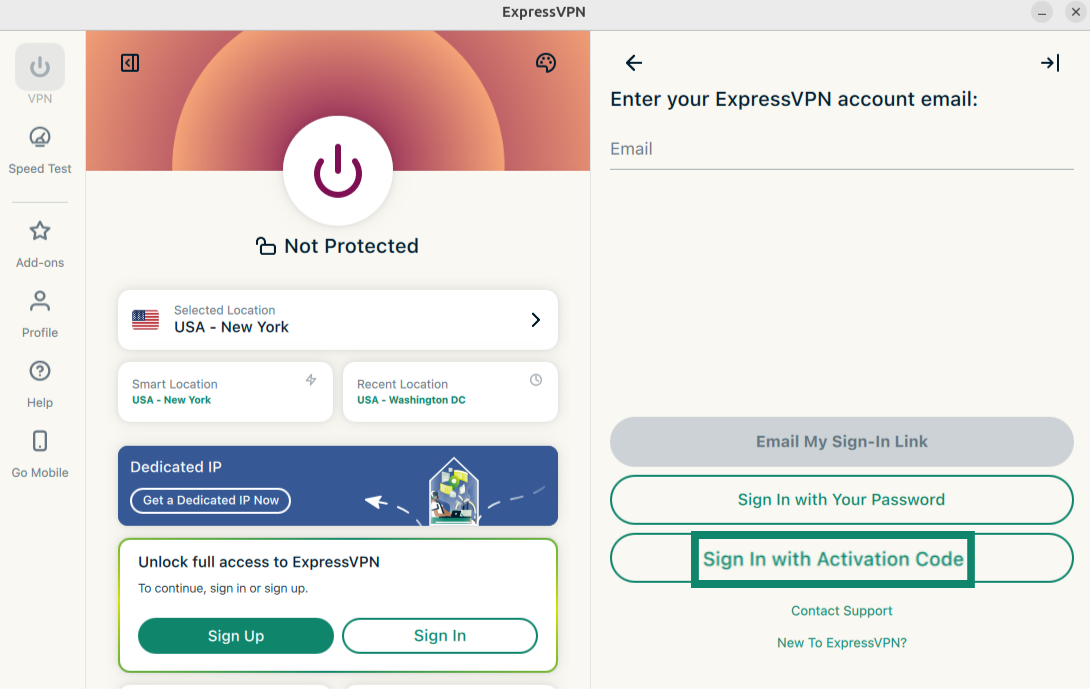The height and width of the screenshot is (689, 1090).
Task: Open the Contact Support link
Action: (x=841, y=611)
